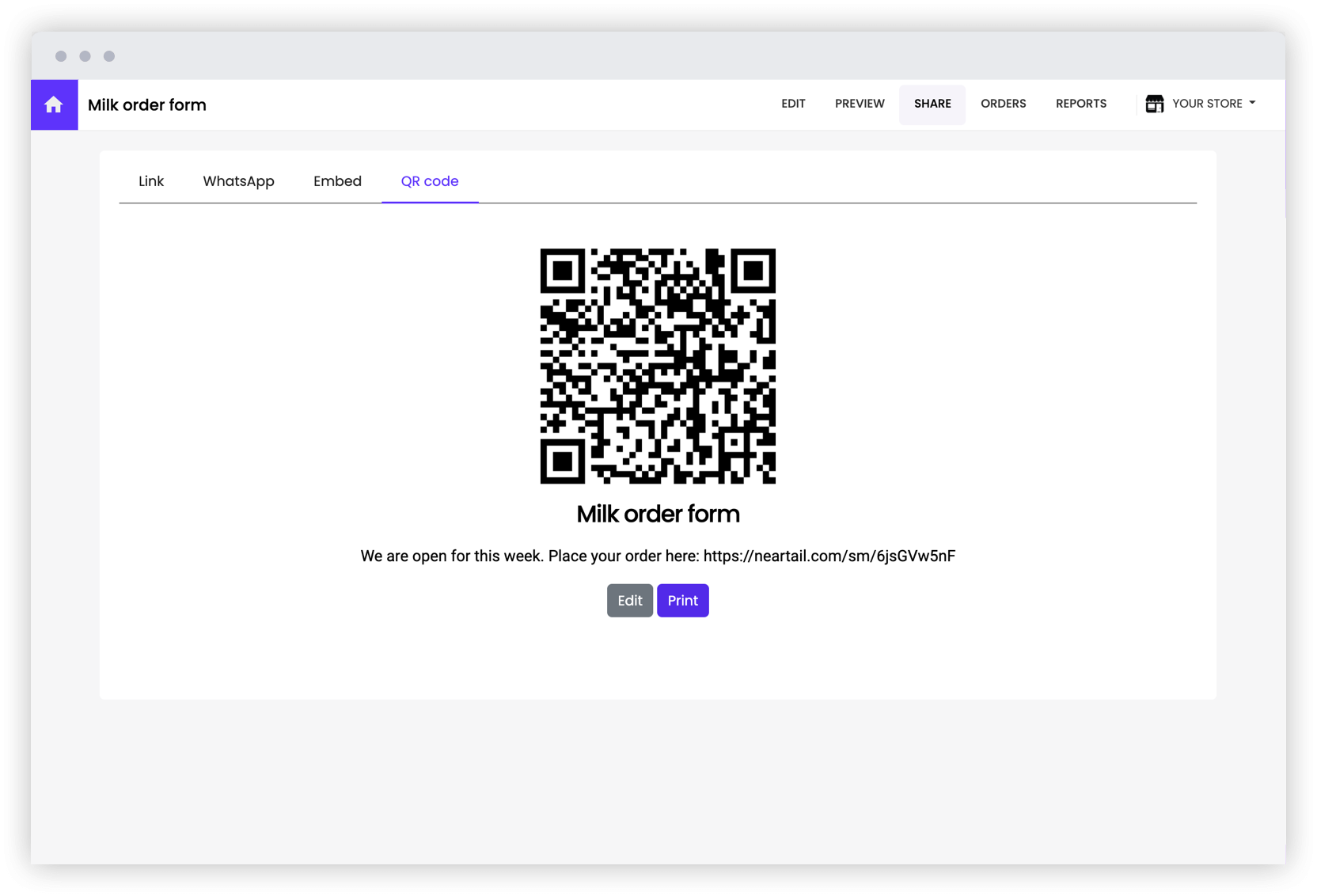1317x896 pixels.
Task: Switch to the Embed tab
Action: tap(337, 180)
